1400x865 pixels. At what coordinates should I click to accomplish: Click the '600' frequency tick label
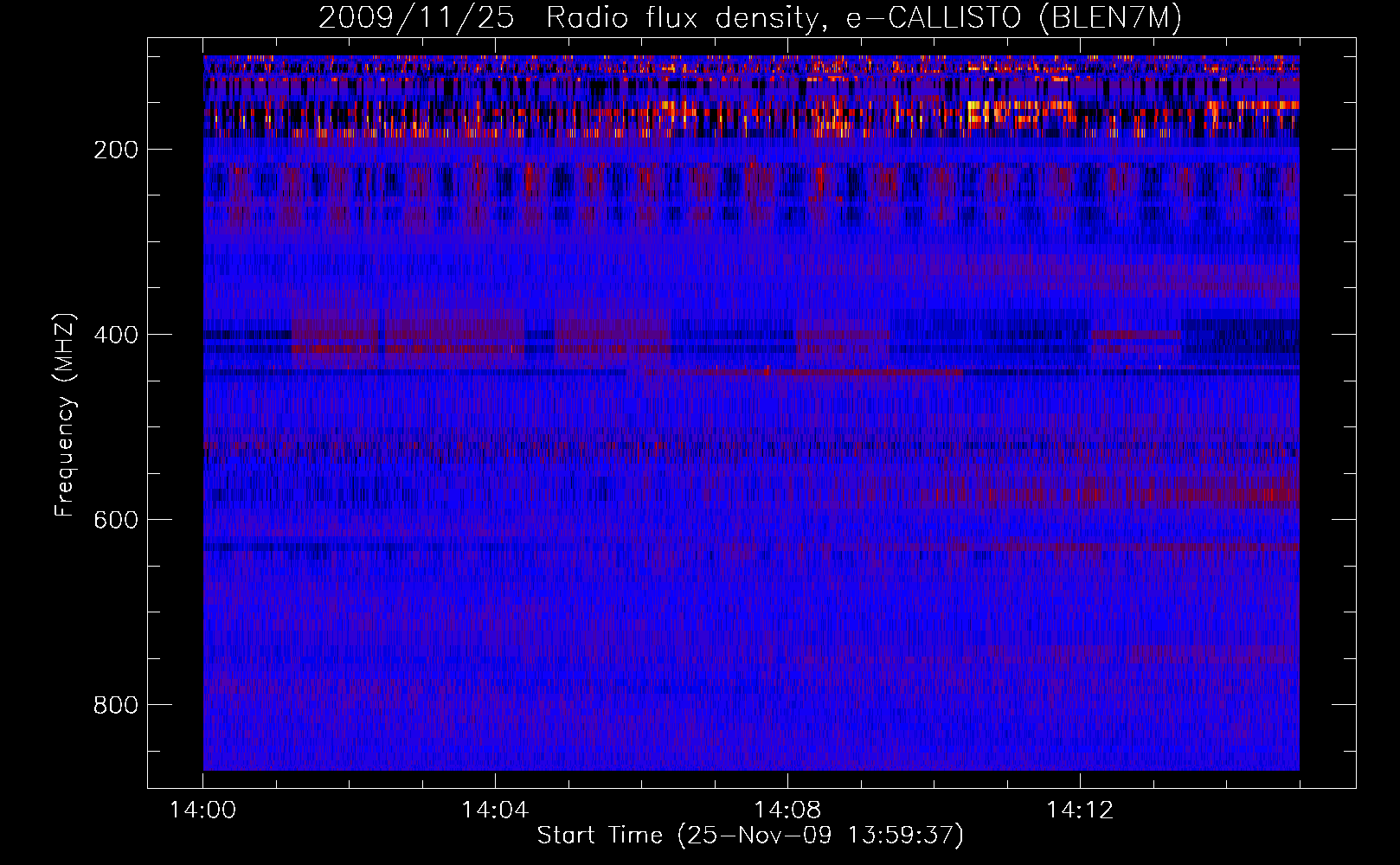[116, 520]
